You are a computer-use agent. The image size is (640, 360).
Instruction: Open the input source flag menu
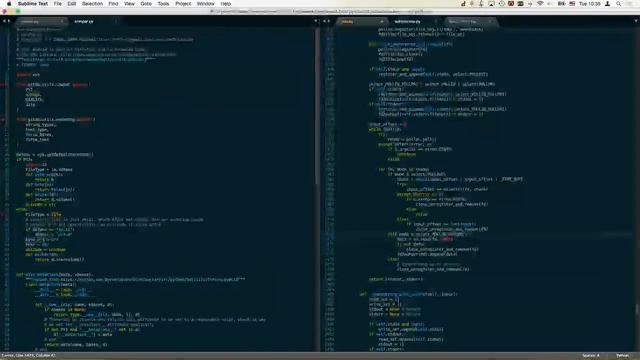pyautogui.click(x=572, y=4)
